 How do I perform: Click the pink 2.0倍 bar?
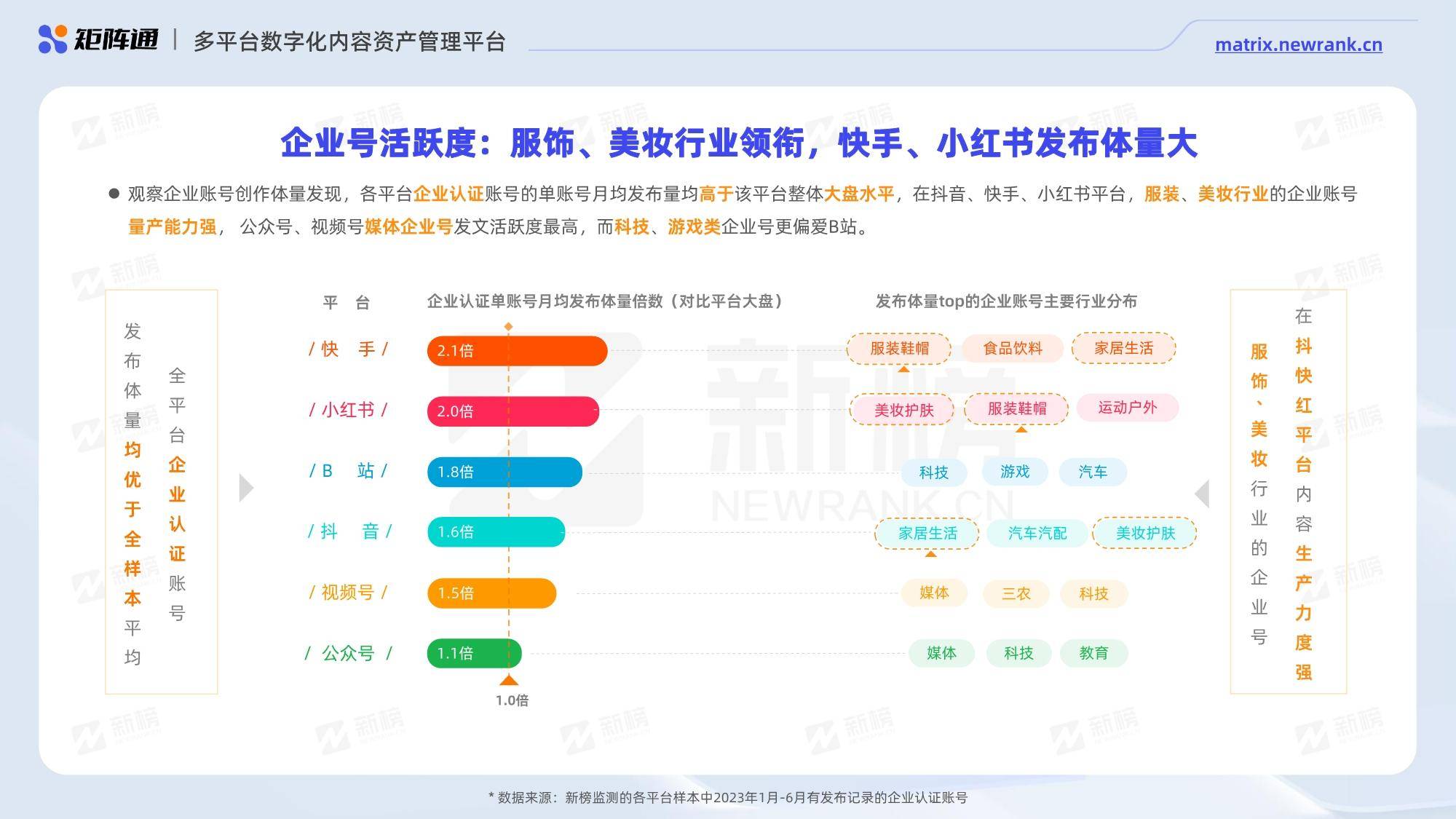(513, 411)
